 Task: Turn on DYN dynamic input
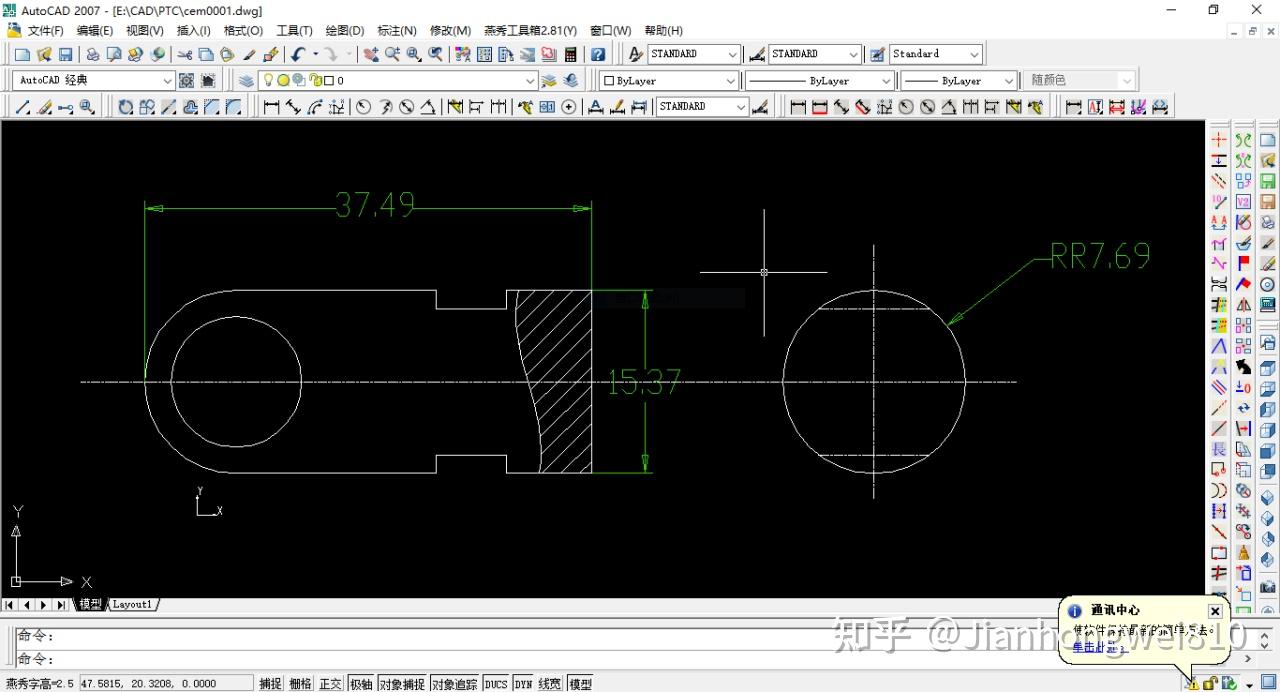[x=521, y=683]
